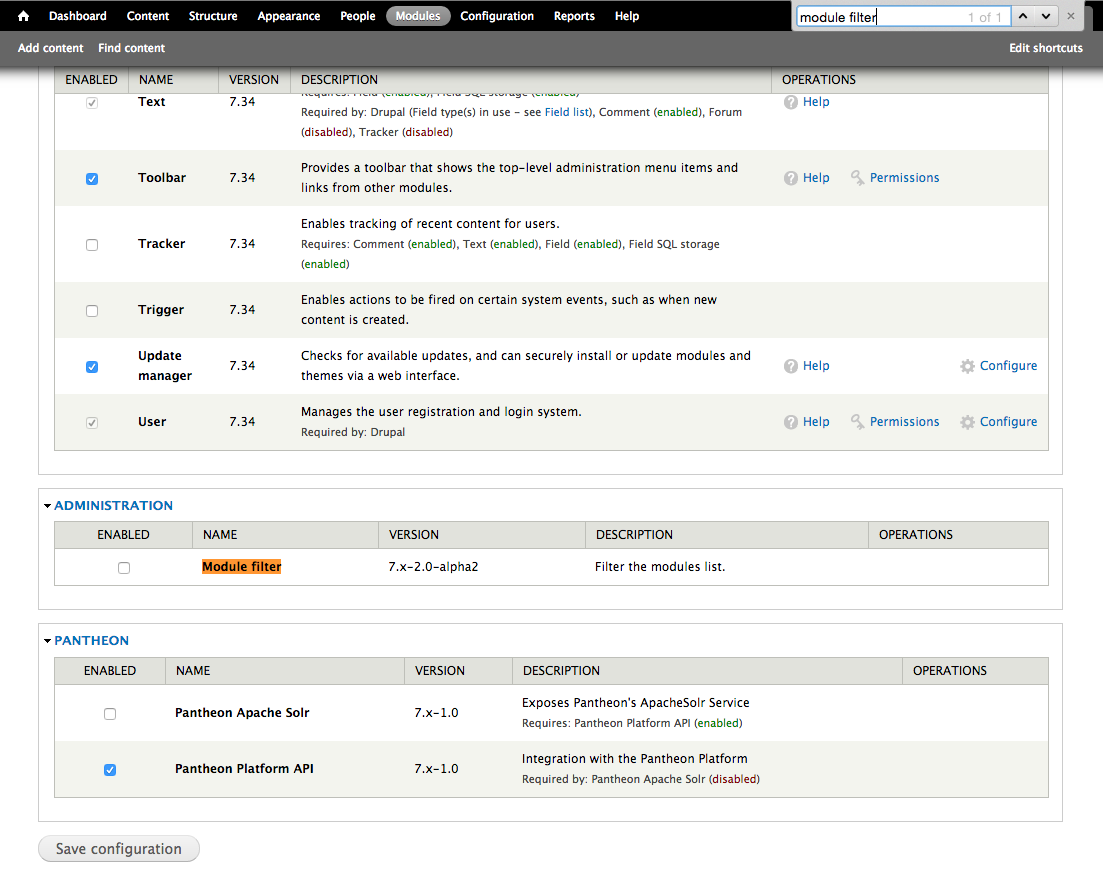Image resolution: width=1103 pixels, height=883 pixels.
Task: Open Help link for Text module
Action: 816,102
